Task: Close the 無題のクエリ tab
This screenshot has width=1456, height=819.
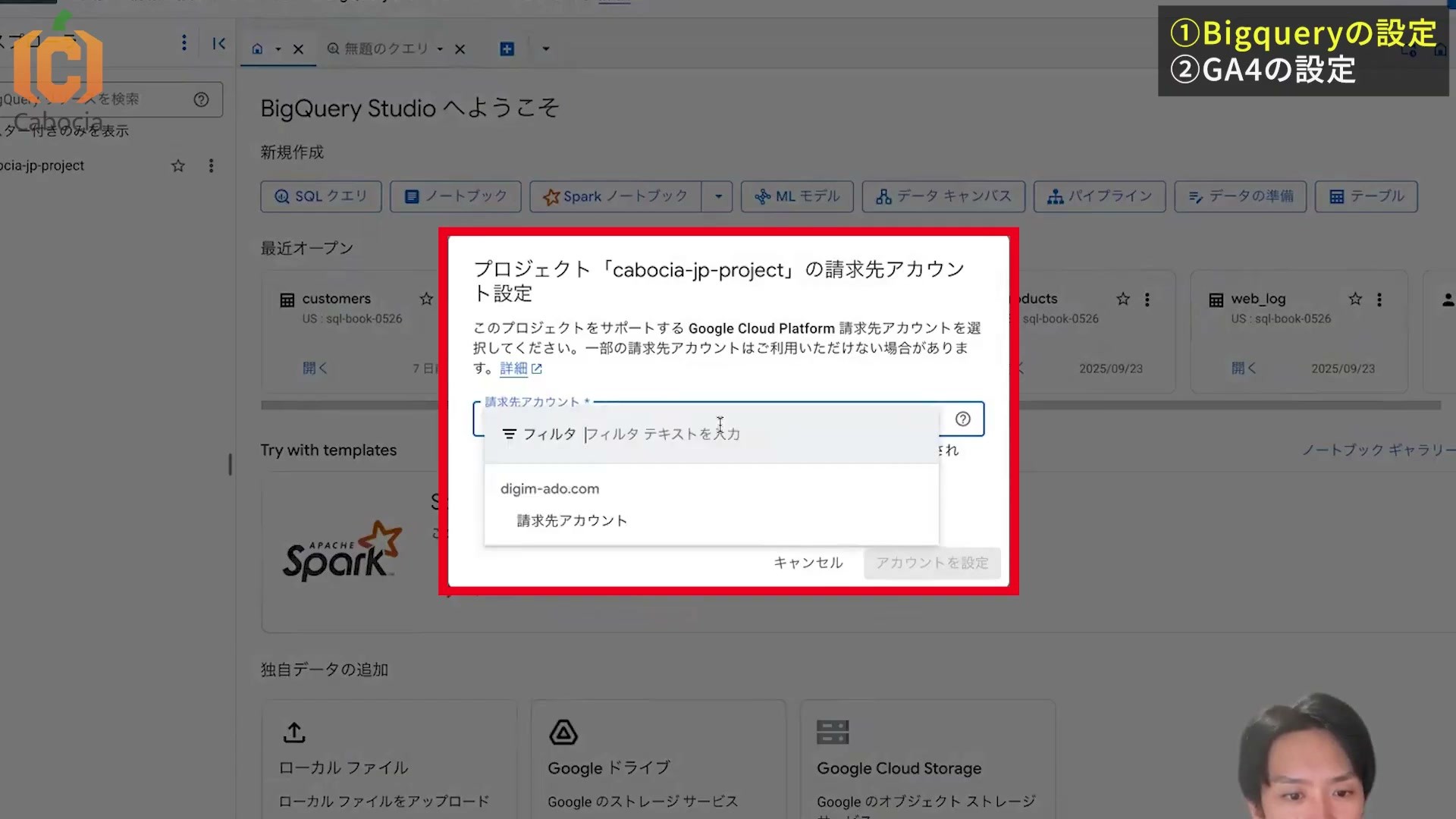Action: point(460,49)
